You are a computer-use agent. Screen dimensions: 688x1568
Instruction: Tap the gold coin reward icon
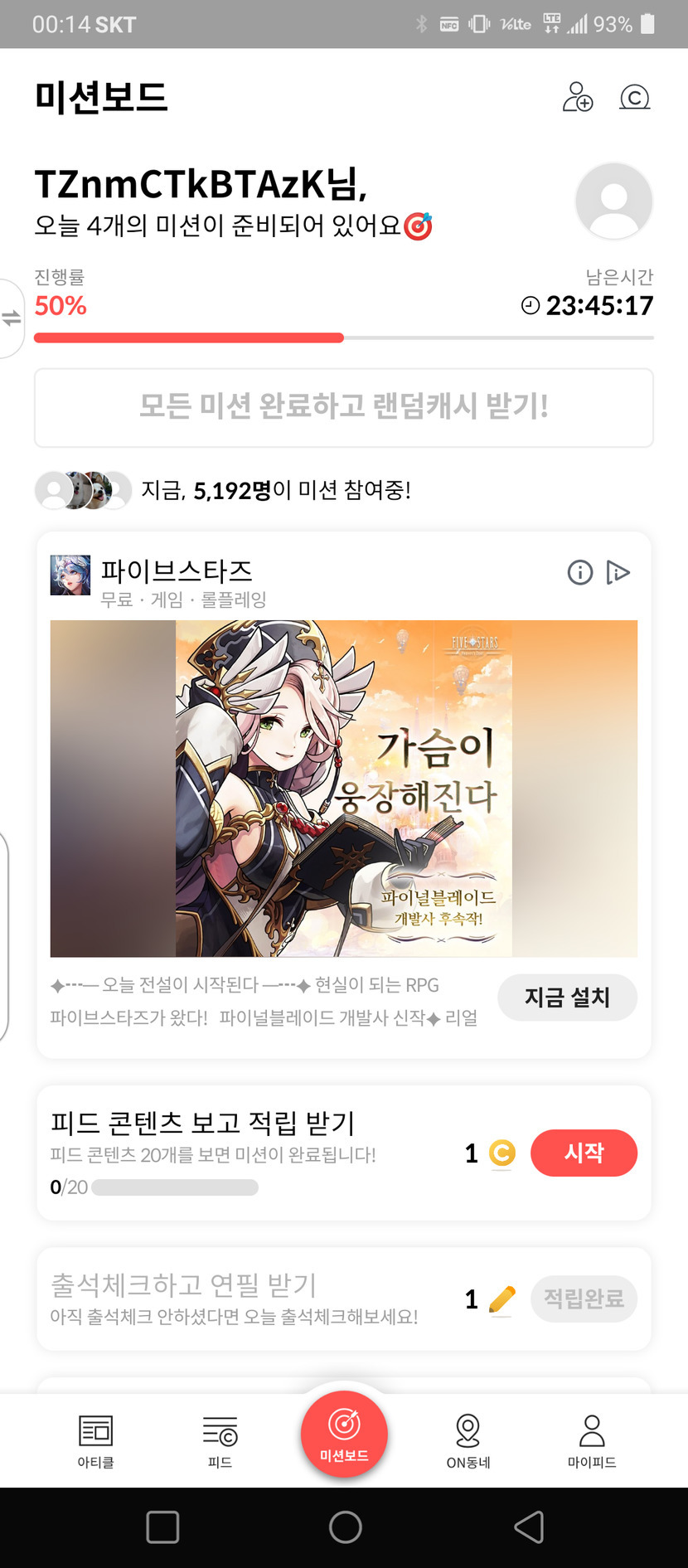[502, 1153]
